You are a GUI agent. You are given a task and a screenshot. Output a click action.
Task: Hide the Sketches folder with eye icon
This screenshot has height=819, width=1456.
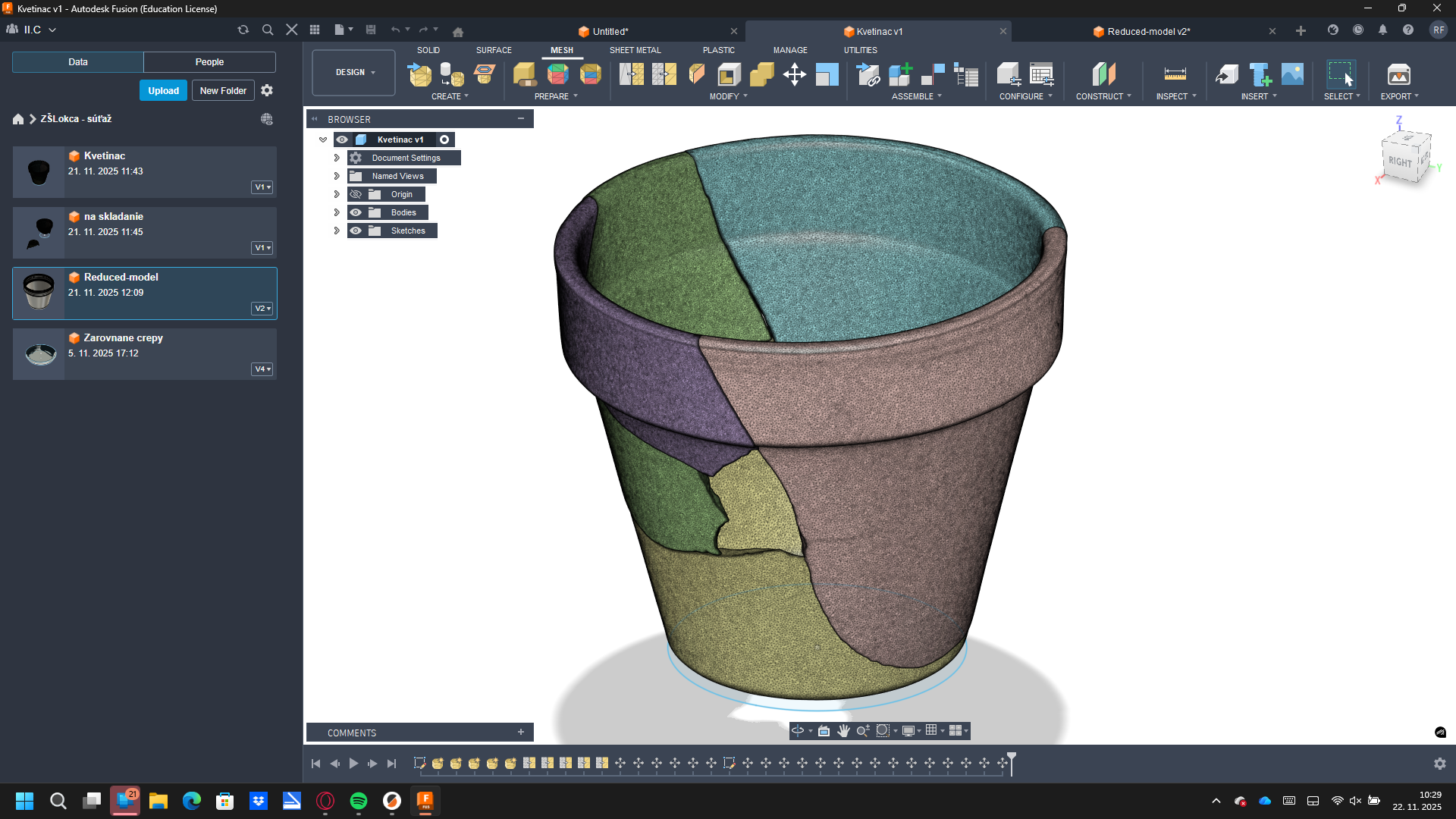(x=356, y=231)
